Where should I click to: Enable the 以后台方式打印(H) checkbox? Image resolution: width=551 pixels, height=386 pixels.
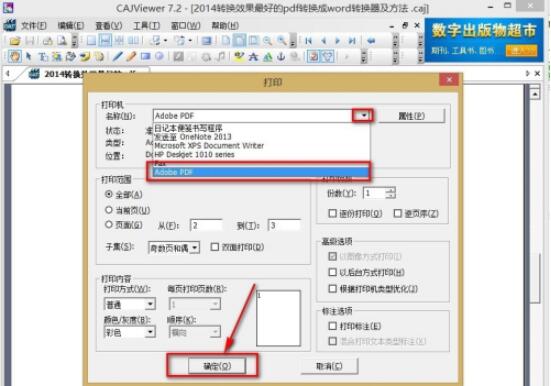[332, 272]
